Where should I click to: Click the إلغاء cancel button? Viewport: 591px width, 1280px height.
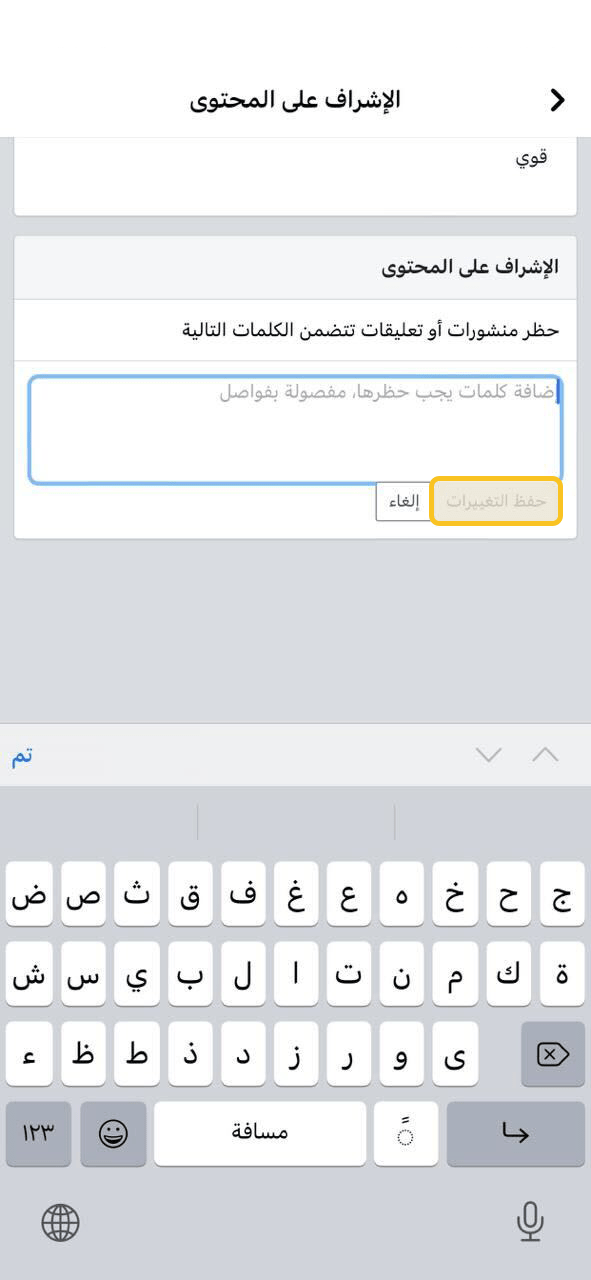pos(403,501)
